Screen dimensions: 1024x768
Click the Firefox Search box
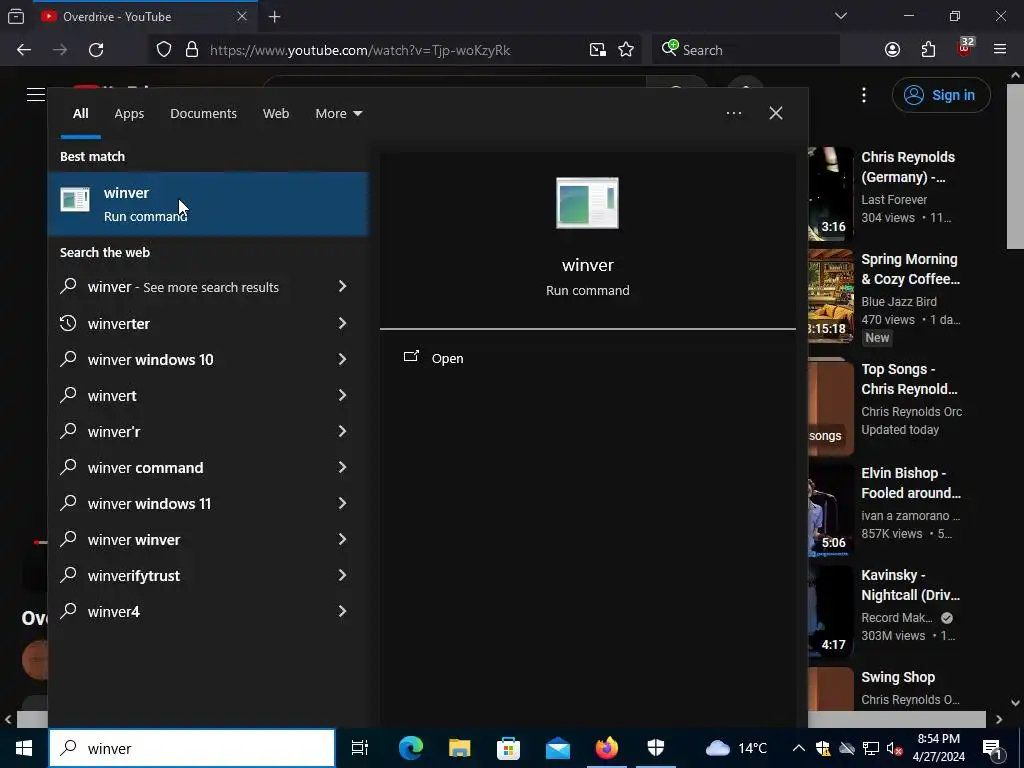click(746, 50)
